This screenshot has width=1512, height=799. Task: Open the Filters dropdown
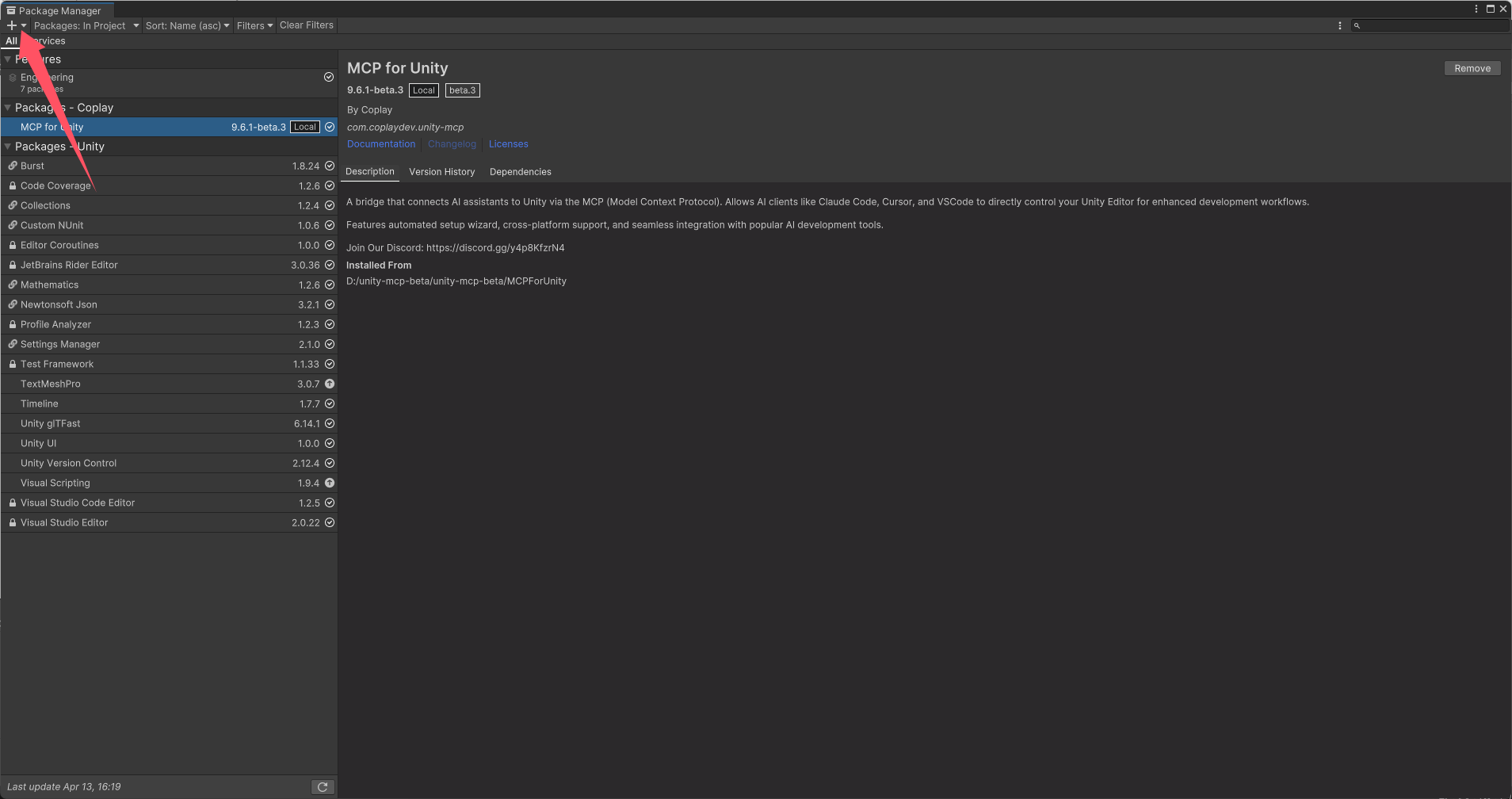[254, 25]
